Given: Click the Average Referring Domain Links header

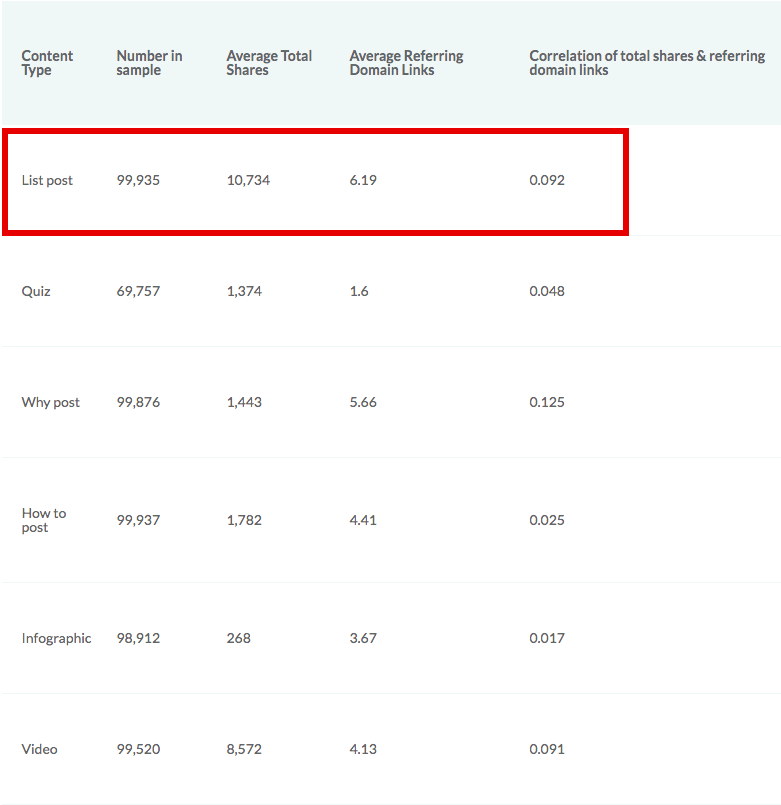Looking at the screenshot, I should 406,63.
